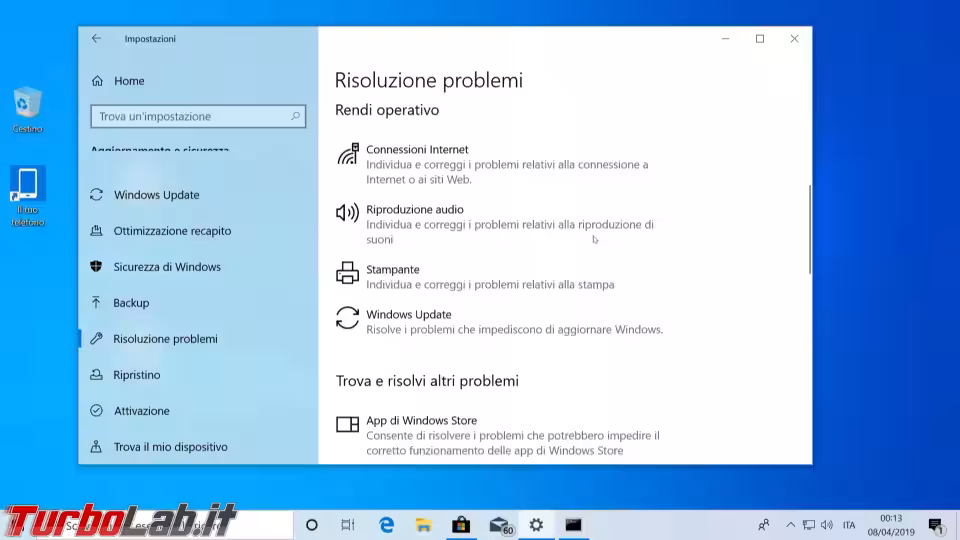Open the Action Center notifications icon
Screen dimensions: 960x540
pos(936,525)
